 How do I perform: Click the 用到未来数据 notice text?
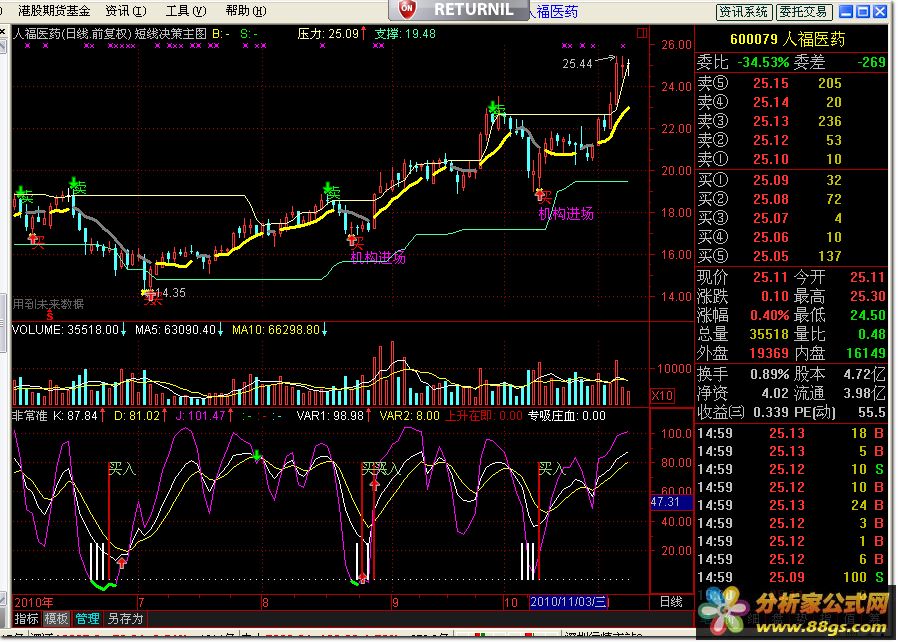pos(48,304)
